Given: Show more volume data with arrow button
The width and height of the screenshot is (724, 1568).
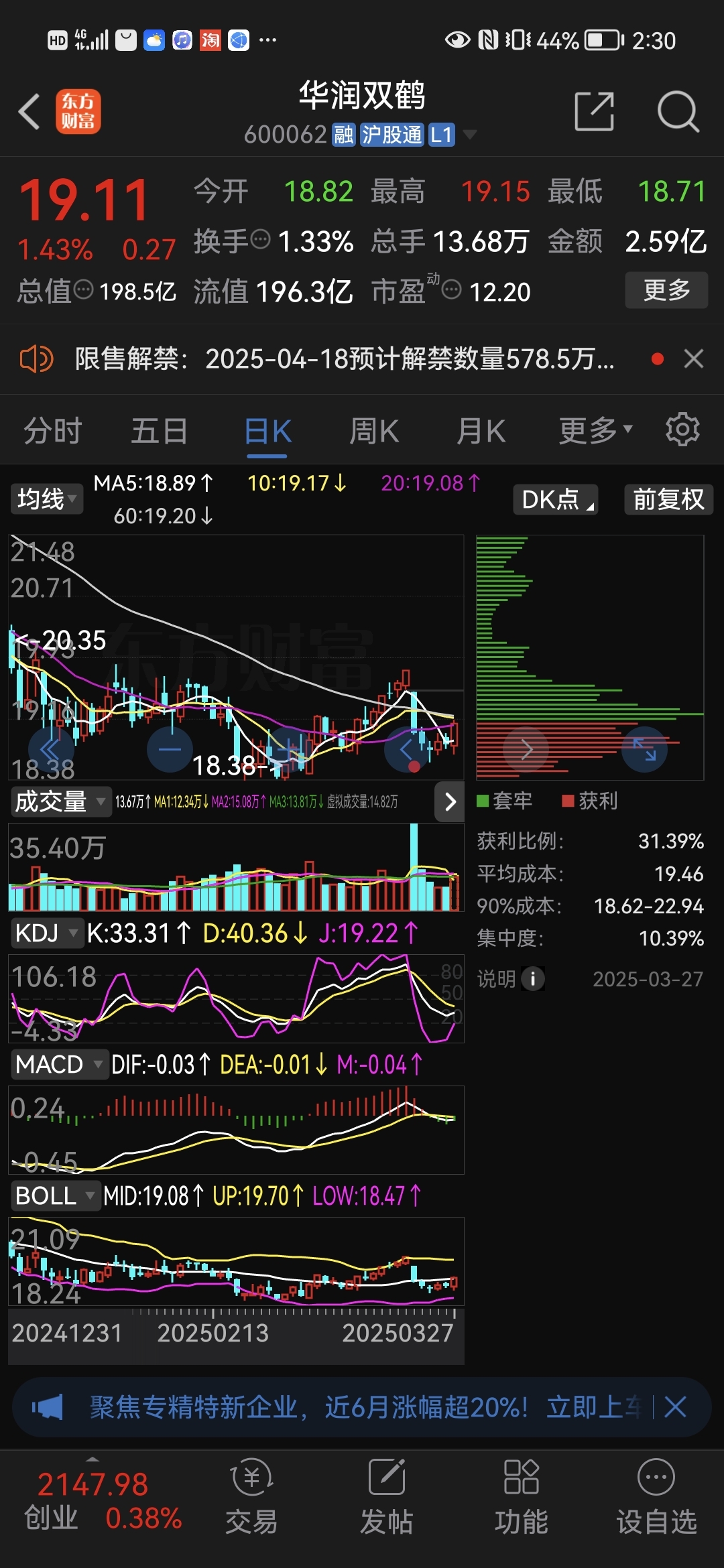Looking at the screenshot, I should 450,801.
